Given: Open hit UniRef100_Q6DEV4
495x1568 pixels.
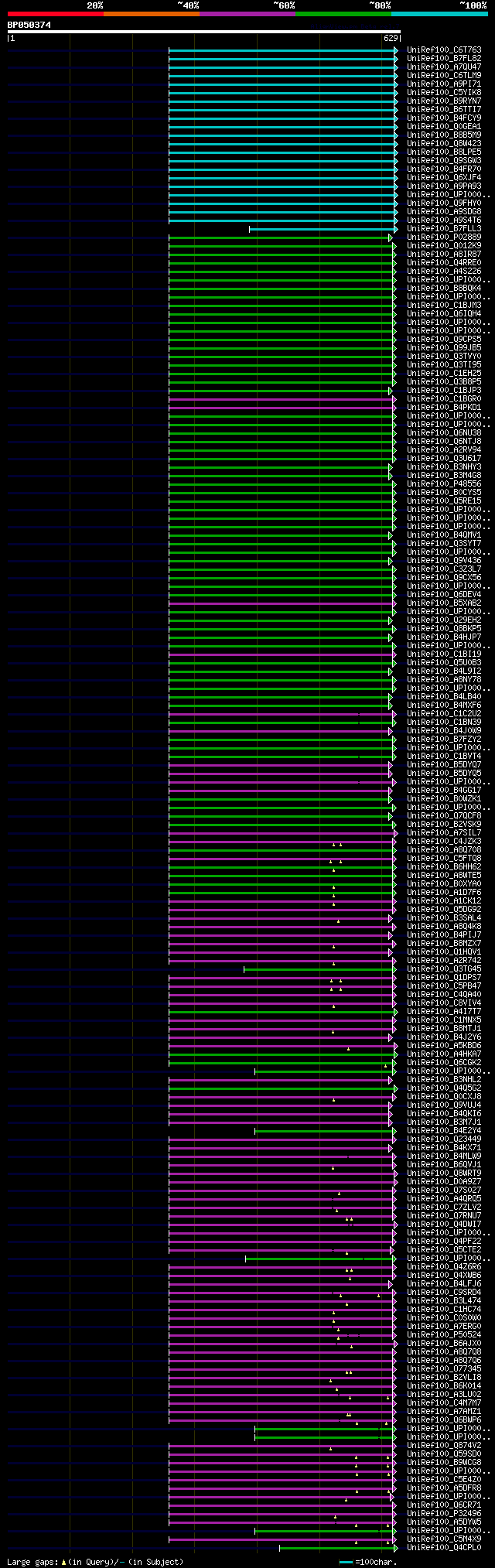Looking at the screenshot, I should [x=444, y=595].
